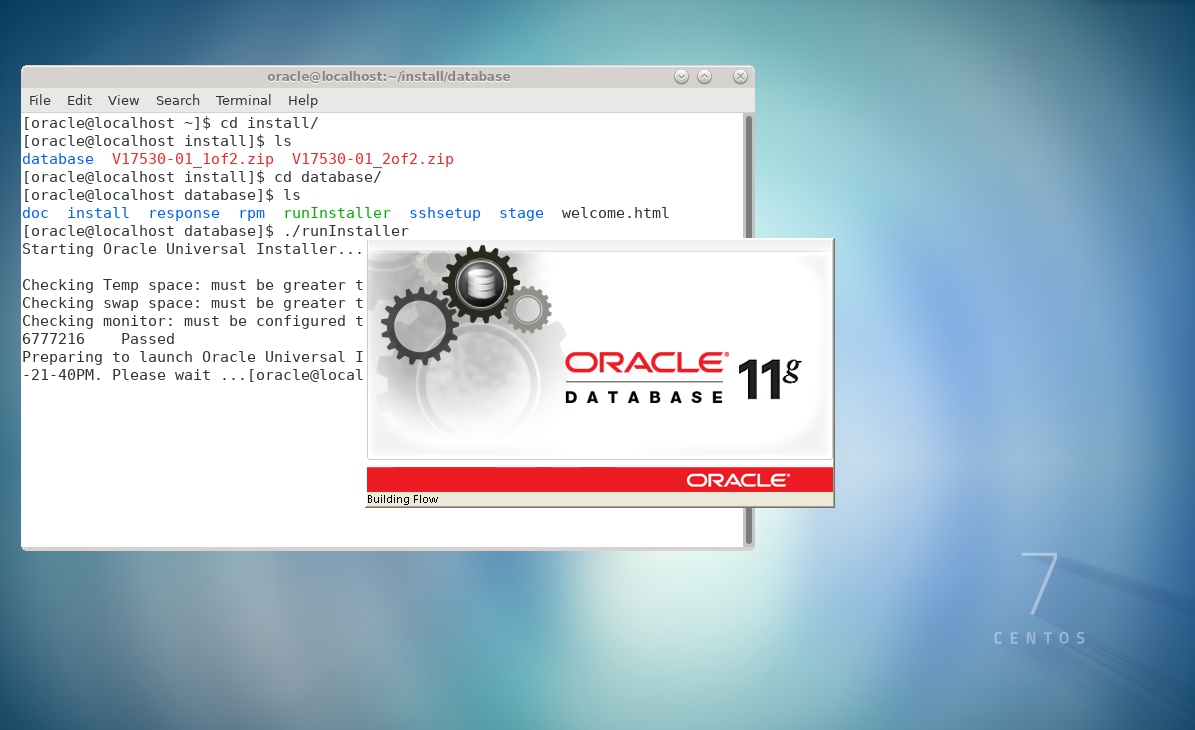Click the 'Checking Temp space' line

pyautogui.click(x=193, y=285)
